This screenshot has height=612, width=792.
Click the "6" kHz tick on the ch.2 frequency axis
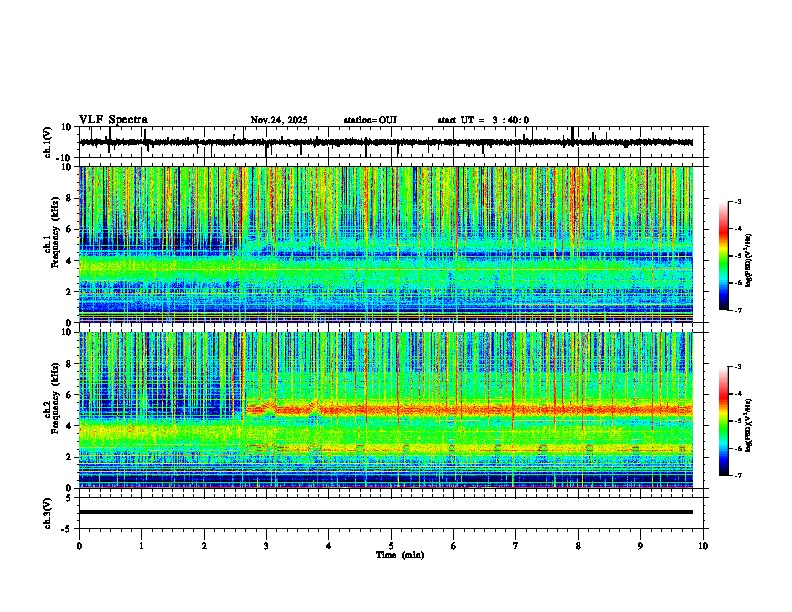(69, 395)
